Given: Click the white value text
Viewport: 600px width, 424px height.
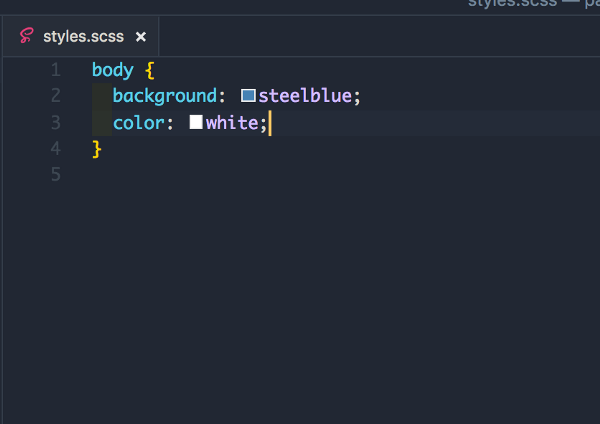Looking at the screenshot, I should (x=232, y=122).
